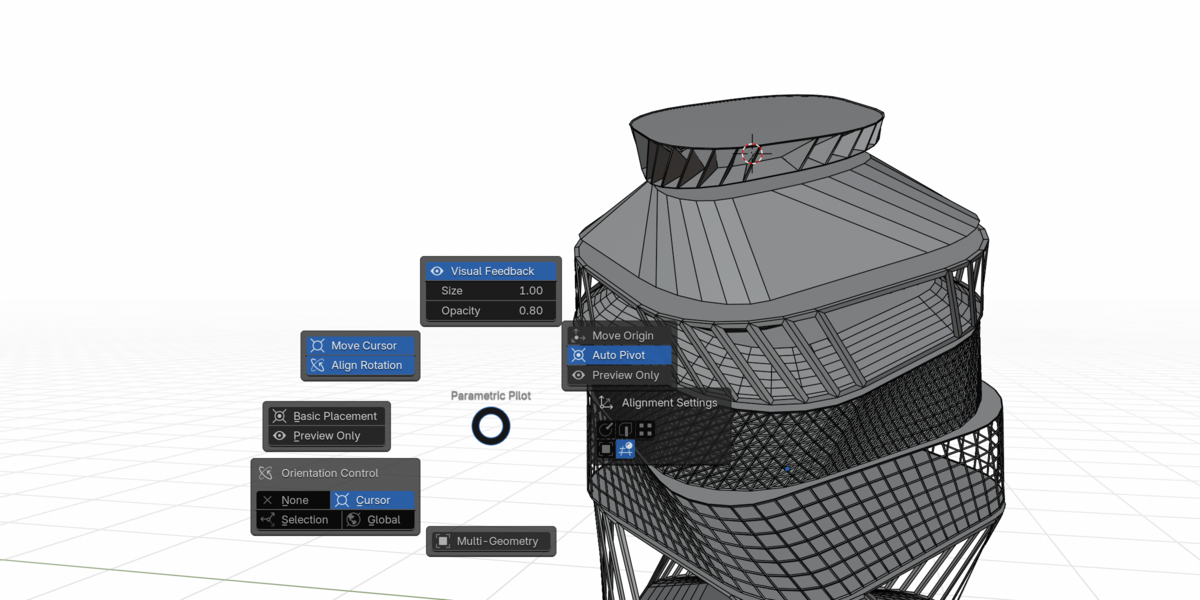Toggle the Visual Feedback eye option

(x=491, y=271)
